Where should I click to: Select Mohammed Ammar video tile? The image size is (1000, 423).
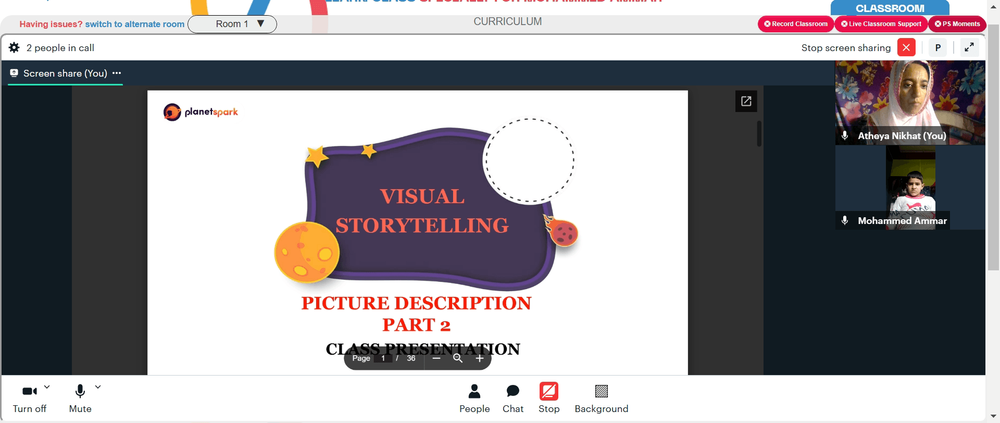pyautogui.click(x=910, y=188)
